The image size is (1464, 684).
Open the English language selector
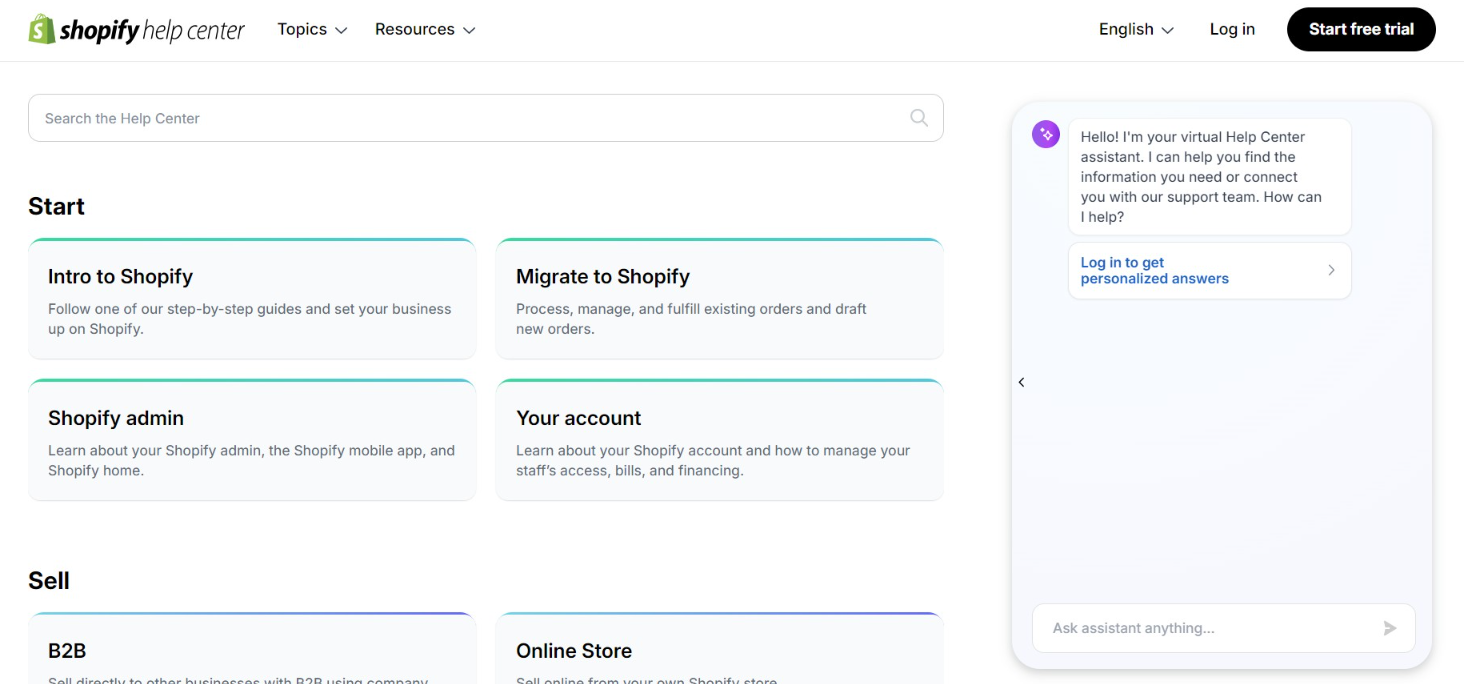click(1136, 30)
